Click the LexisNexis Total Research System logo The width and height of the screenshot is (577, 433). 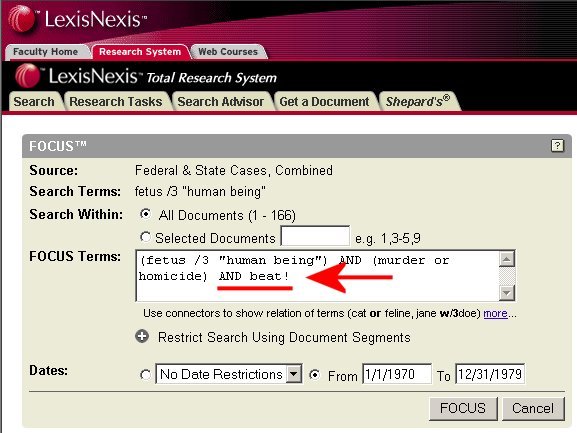pyautogui.click(x=146, y=76)
